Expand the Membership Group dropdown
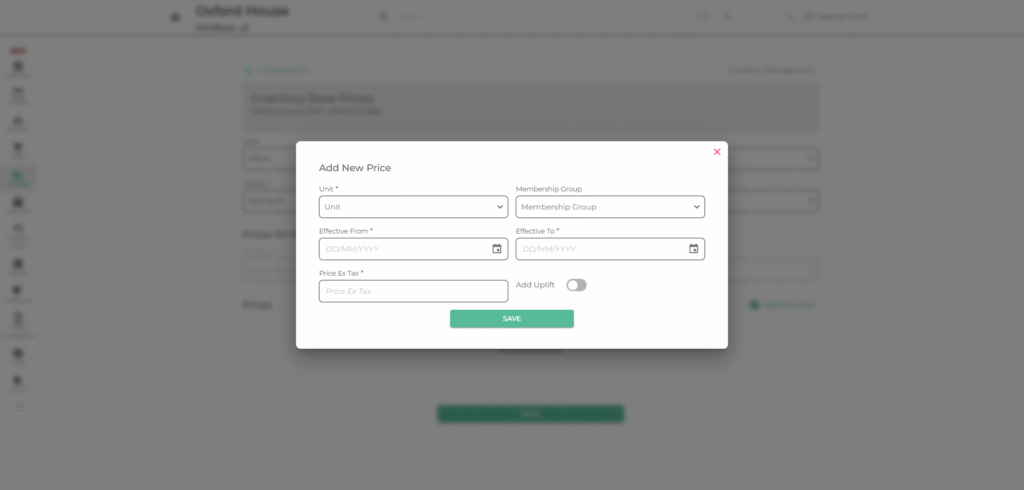The height and width of the screenshot is (490, 1024). click(610, 207)
